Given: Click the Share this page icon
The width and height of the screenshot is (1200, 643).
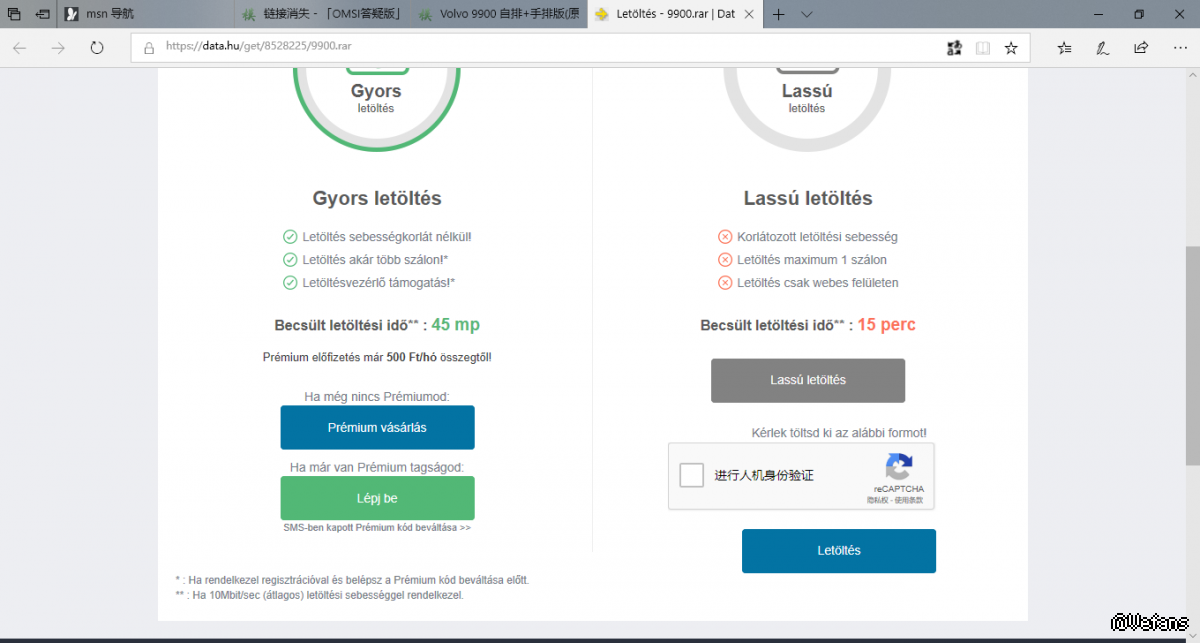Looking at the screenshot, I should click(1140, 47).
